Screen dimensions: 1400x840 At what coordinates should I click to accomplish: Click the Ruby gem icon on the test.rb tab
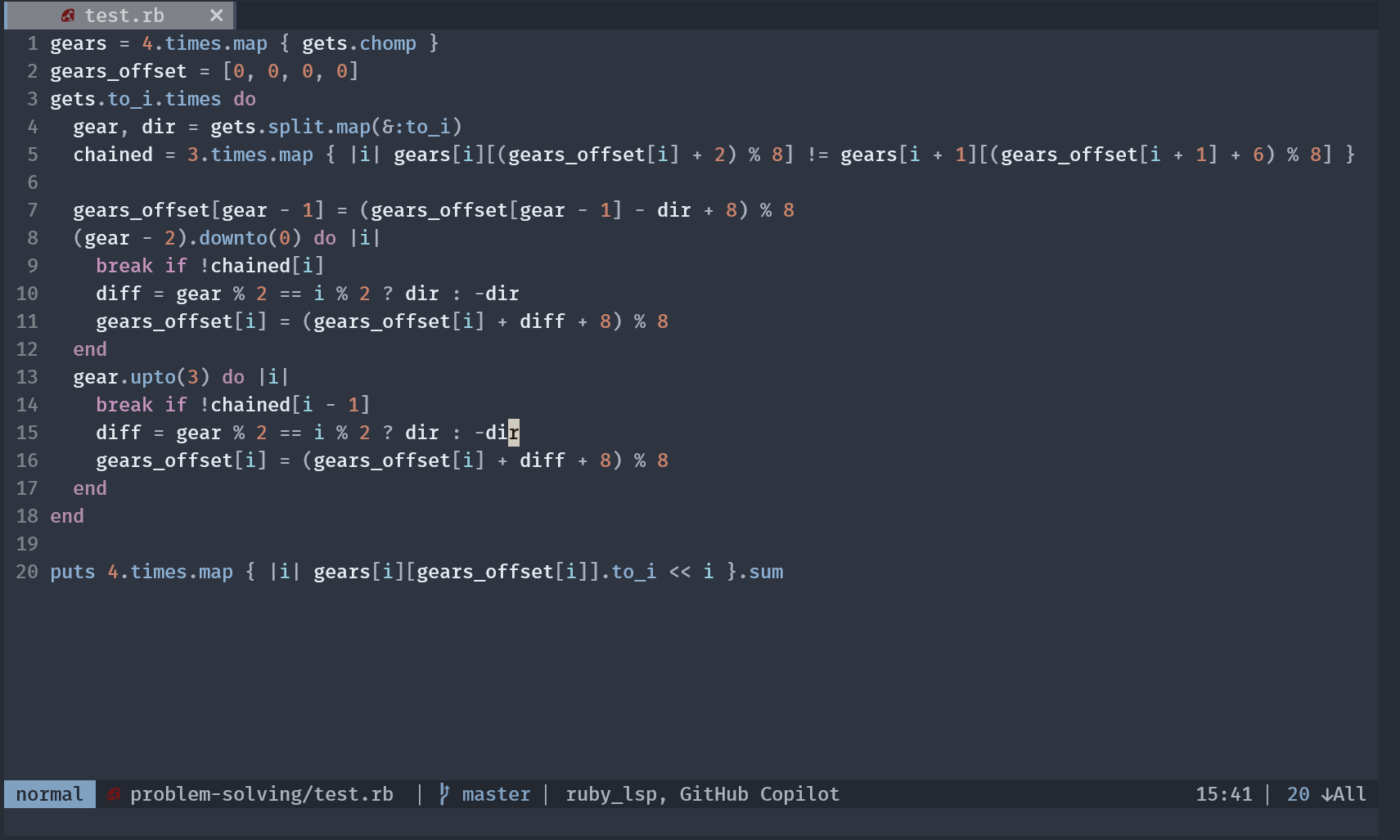click(68, 15)
